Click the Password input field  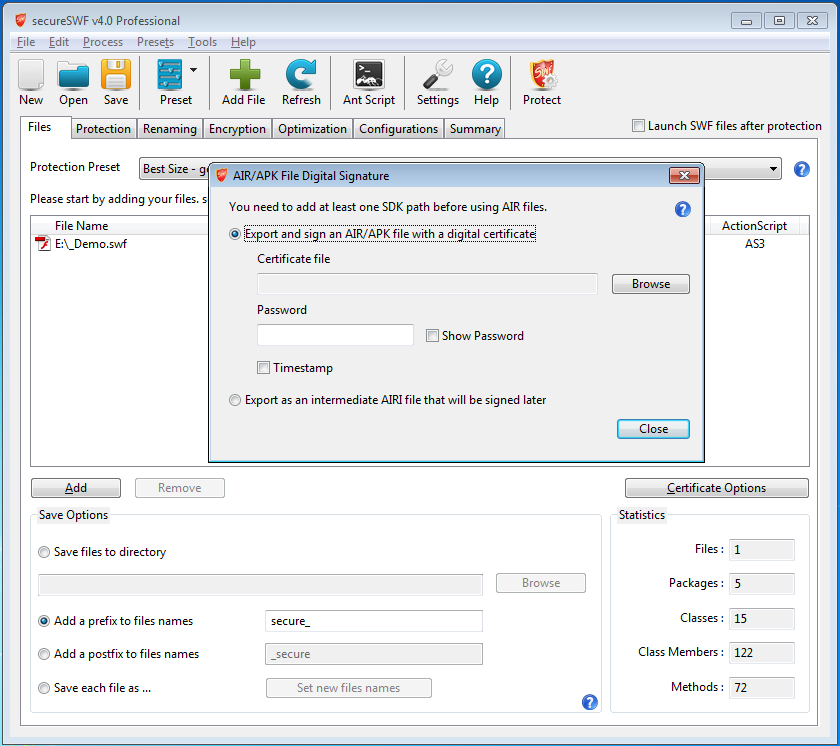point(335,335)
